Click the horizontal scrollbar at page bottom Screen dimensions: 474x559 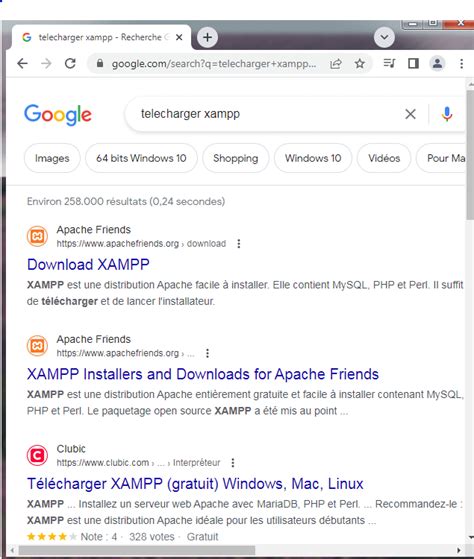137,550
